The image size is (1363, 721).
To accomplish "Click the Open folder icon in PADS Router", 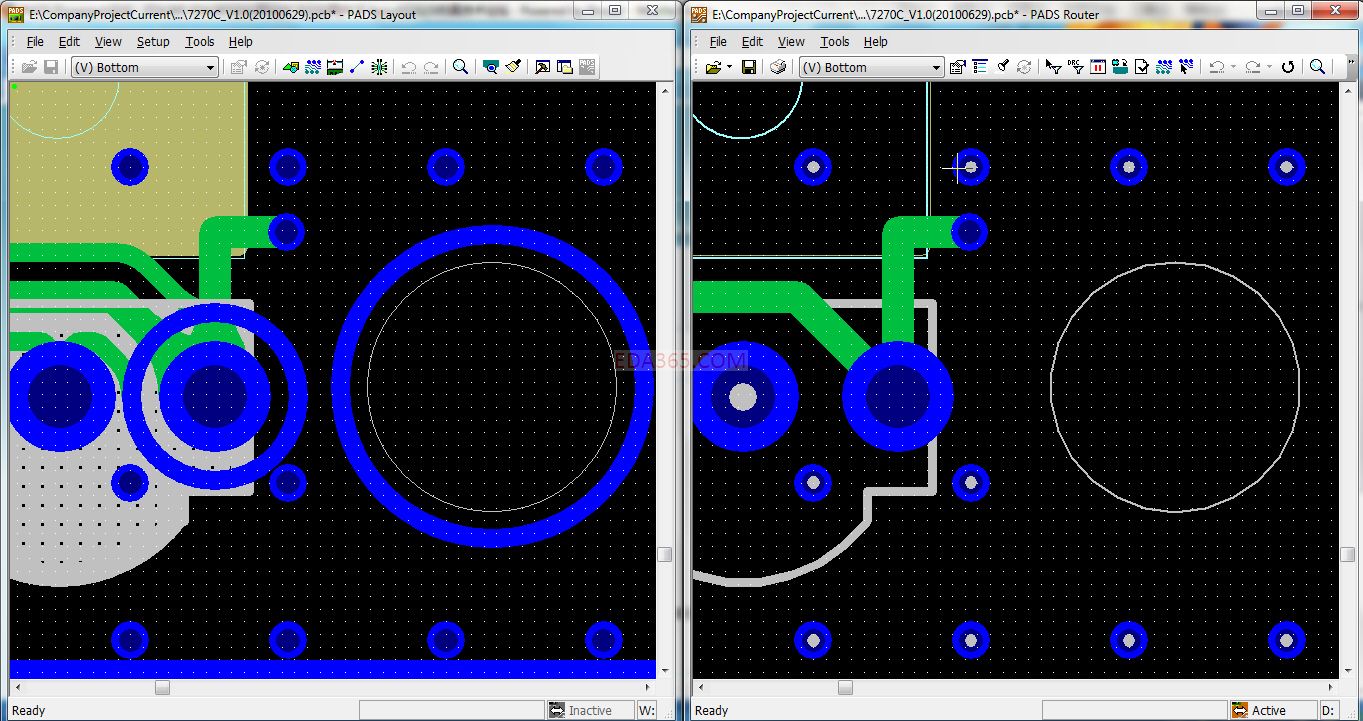I will pos(713,67).
